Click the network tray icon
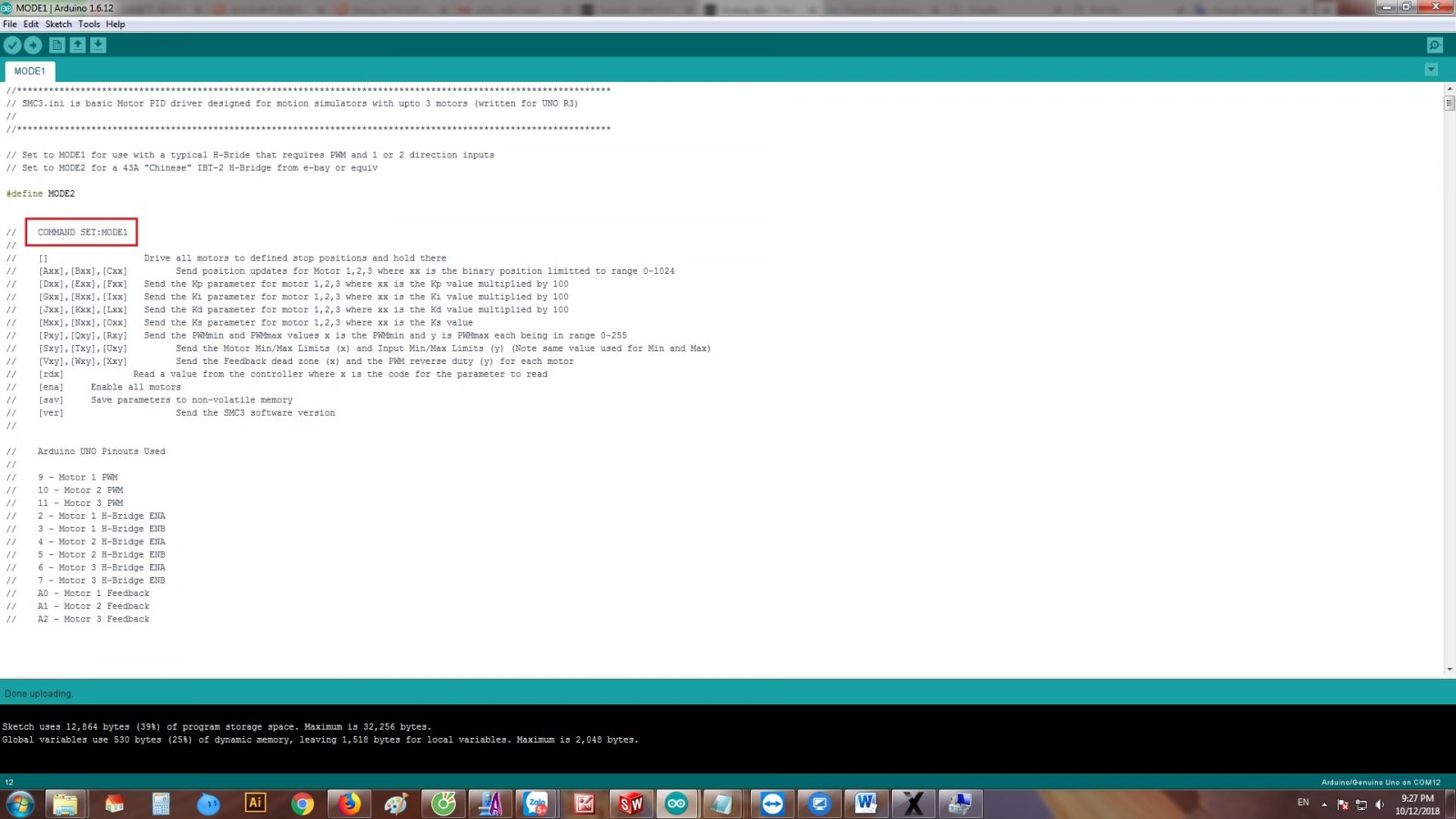Image resolution: width=1456 pixels, height=819 pixels. 1361,804
